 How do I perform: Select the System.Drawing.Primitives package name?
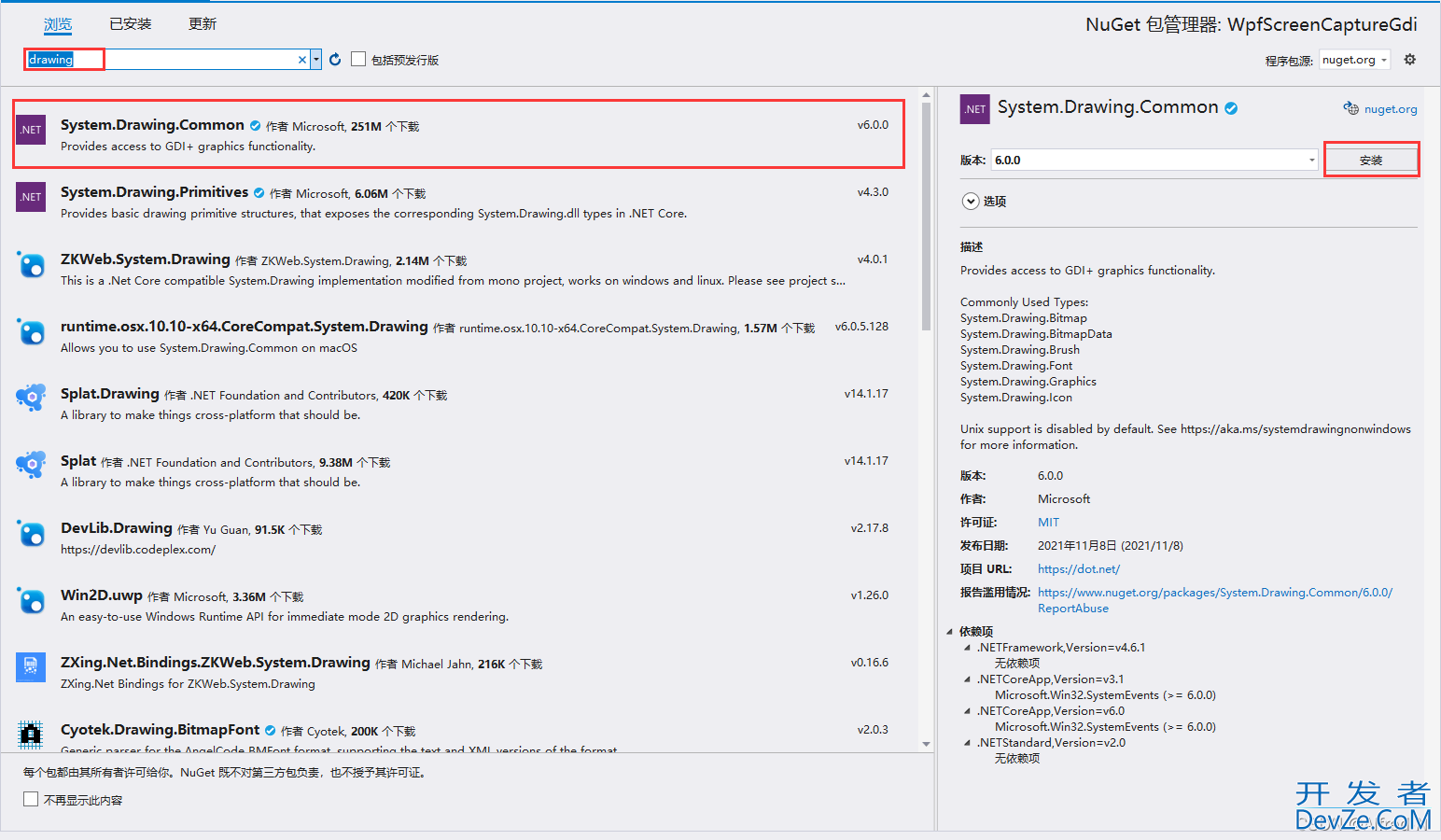click(154, 192)
